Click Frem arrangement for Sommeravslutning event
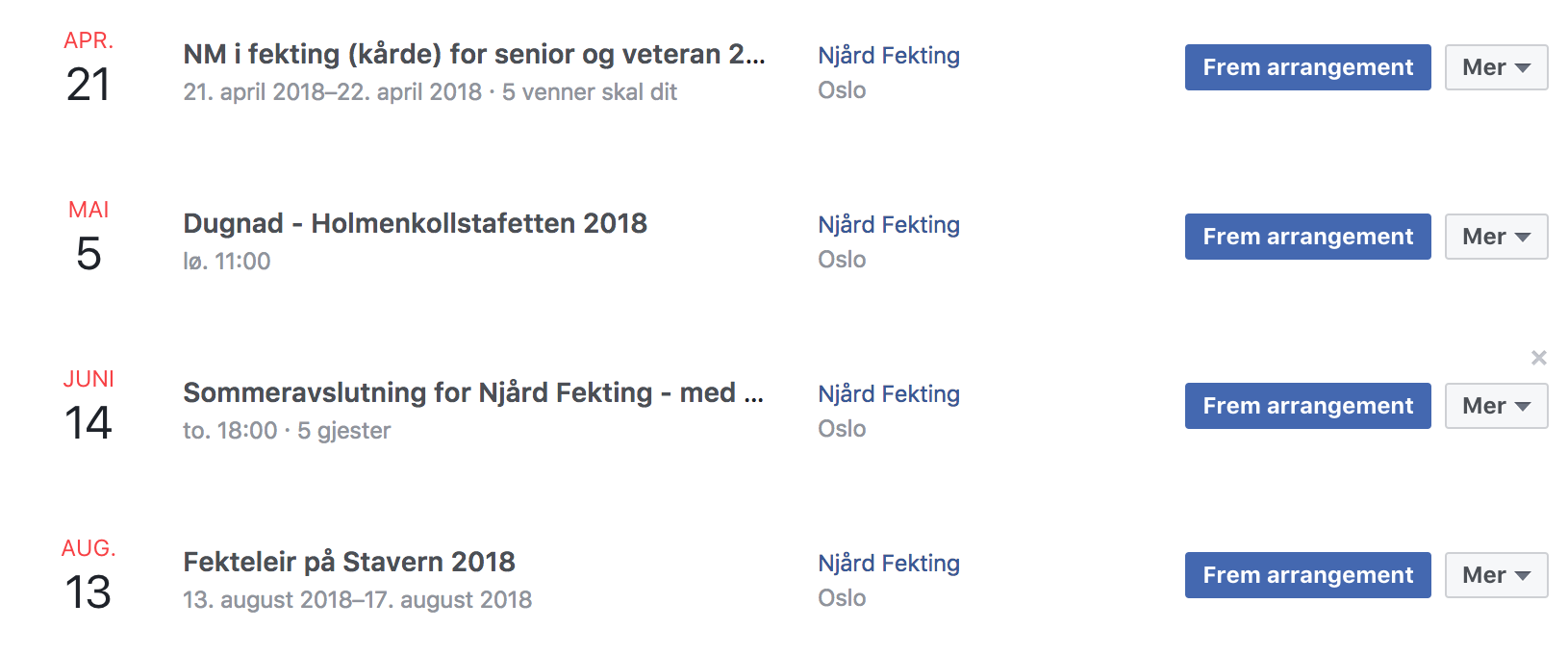This screenshot has width=1568, height=654. [x=1307, y=406]
